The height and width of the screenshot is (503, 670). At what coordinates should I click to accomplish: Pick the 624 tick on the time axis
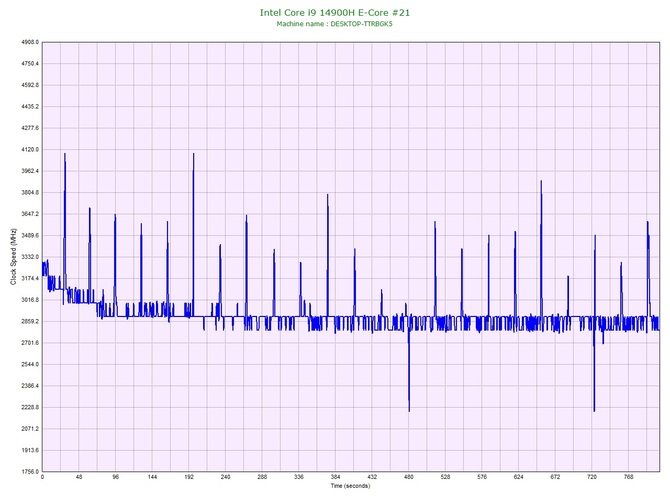[x=519, y=477]
